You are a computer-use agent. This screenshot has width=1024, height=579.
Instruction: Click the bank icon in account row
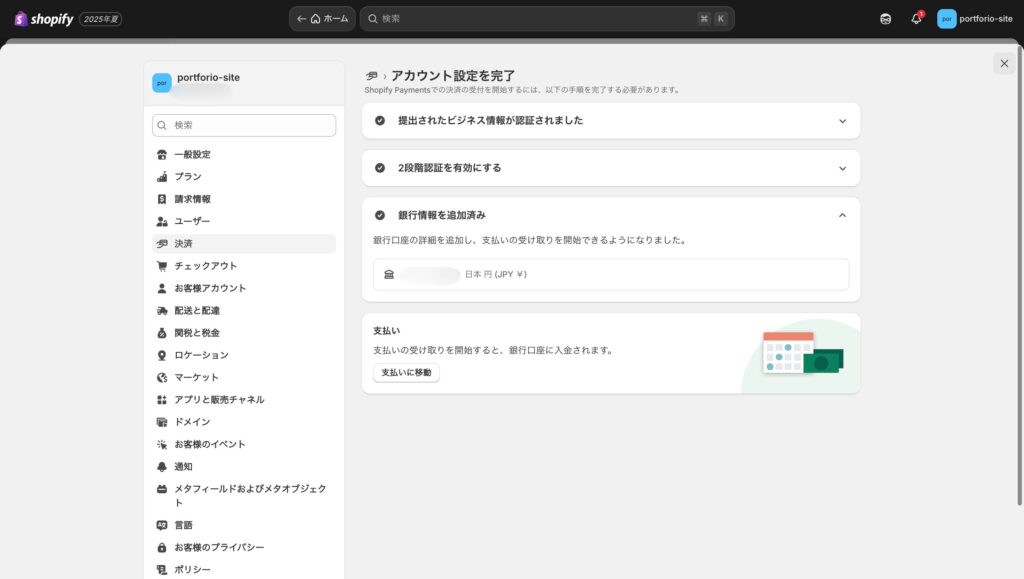[x=389, y=274]
